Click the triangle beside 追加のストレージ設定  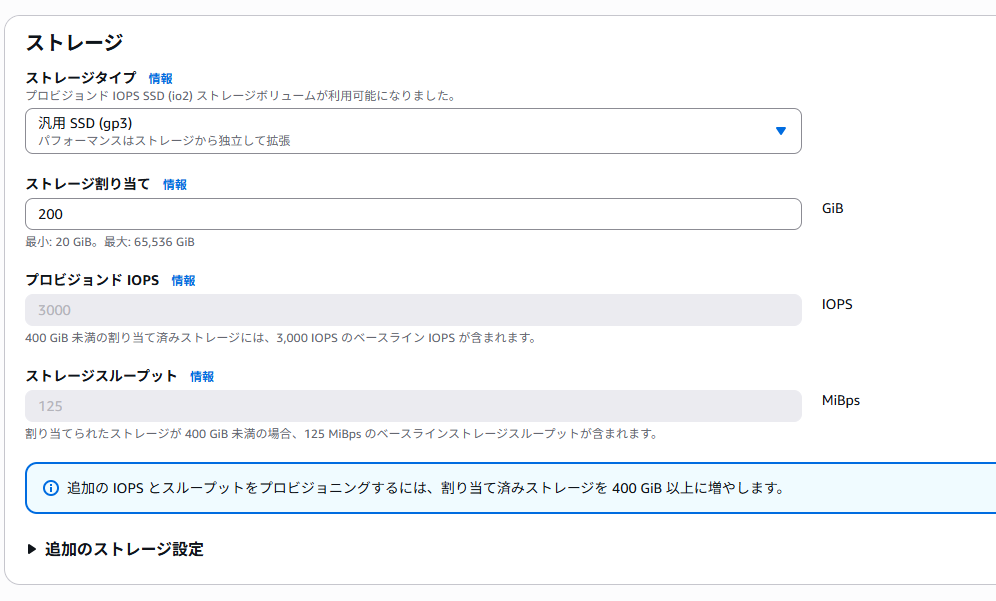(32, 549)
